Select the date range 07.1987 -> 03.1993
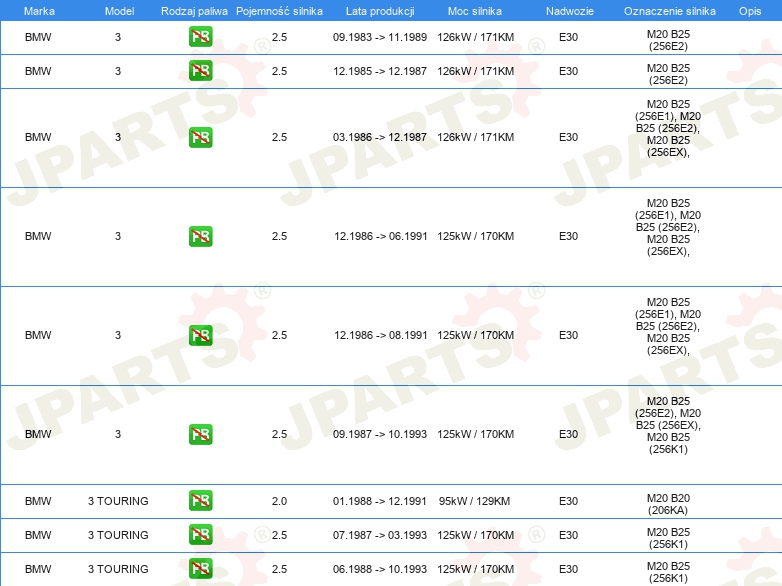This screenshot has width=782, height=586. point(380,535)
